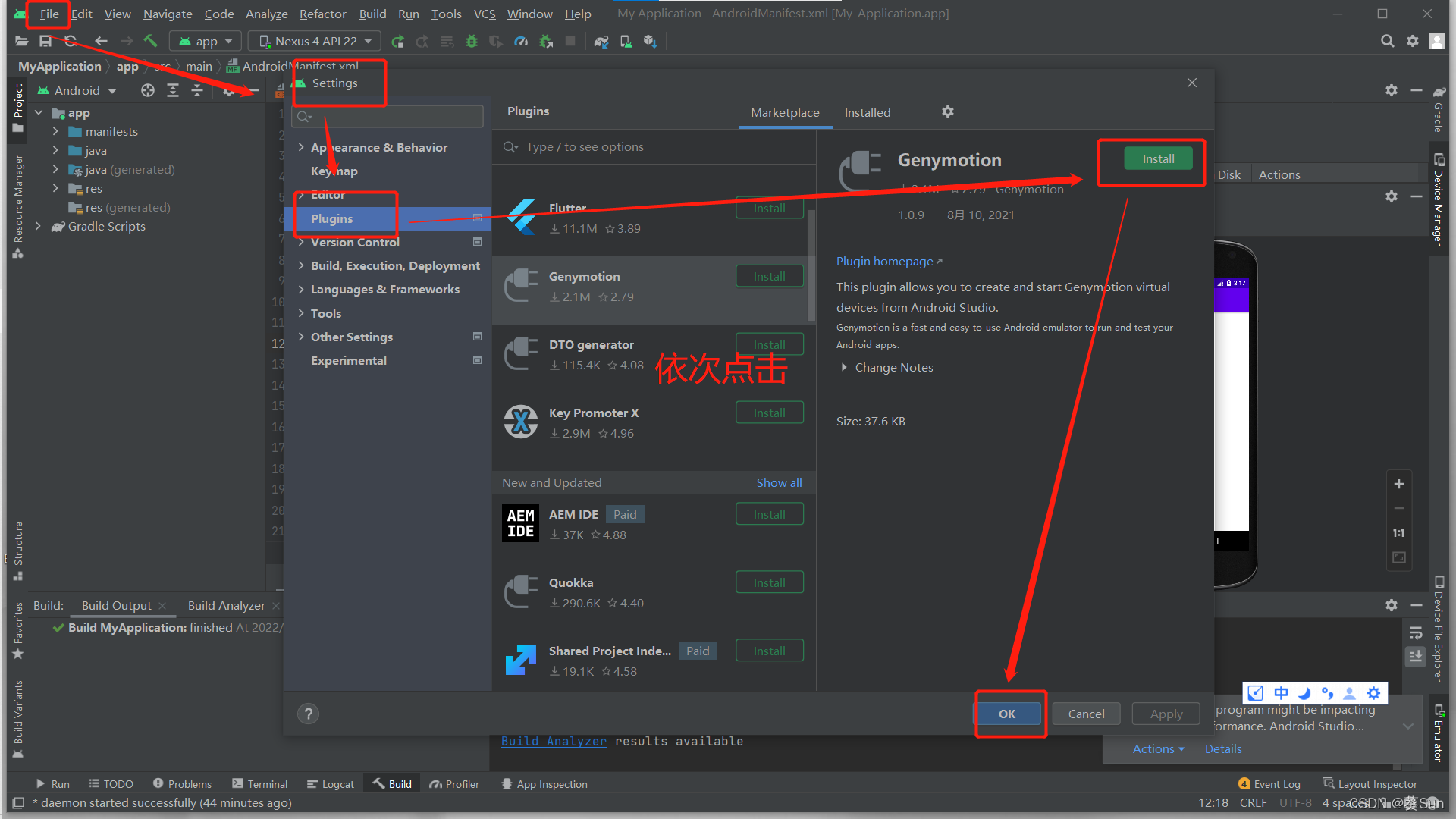The width and height of the screenshot is (1456, 819).
Task: Click the emulator 1:1 actual size icon
Action: pyautogui.click(x=1399, y=533)
